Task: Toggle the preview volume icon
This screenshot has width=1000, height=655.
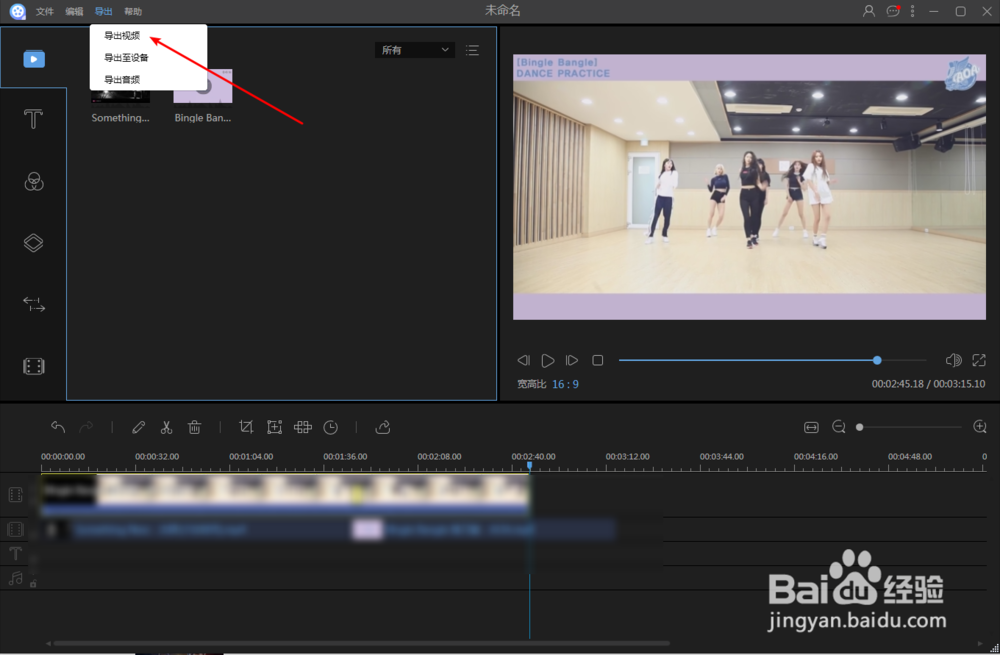Action: (953, 360)
